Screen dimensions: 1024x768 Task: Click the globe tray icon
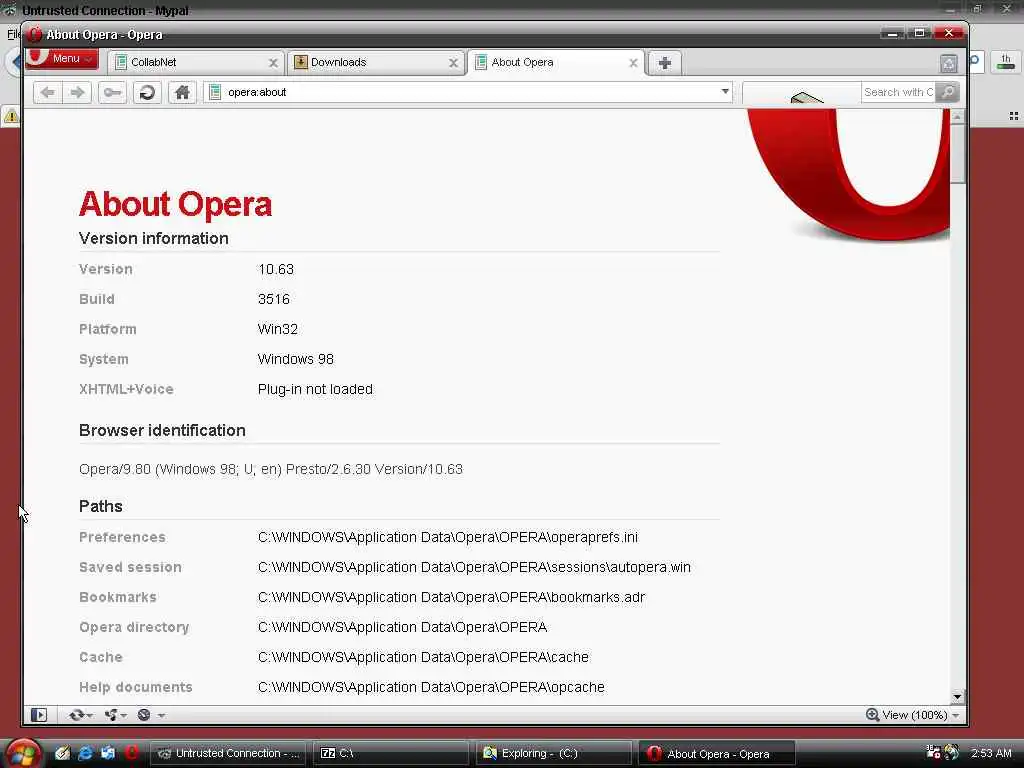coord(952,752)
